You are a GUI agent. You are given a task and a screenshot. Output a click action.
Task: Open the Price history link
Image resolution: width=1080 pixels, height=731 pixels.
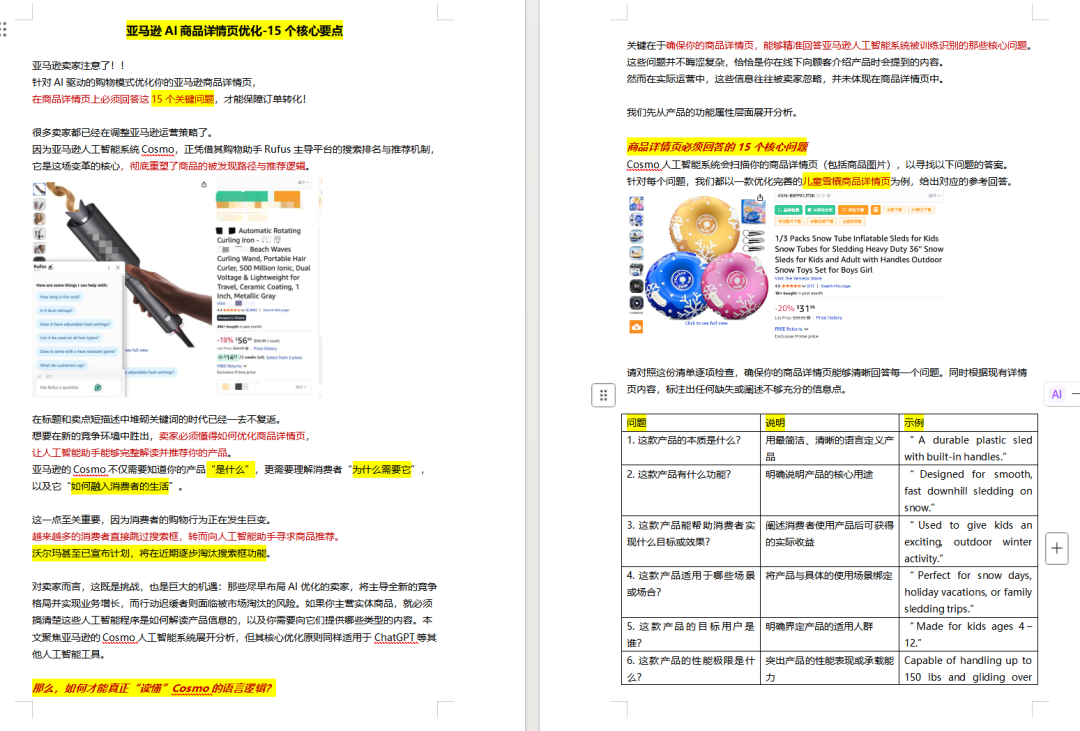coord(828,317)
